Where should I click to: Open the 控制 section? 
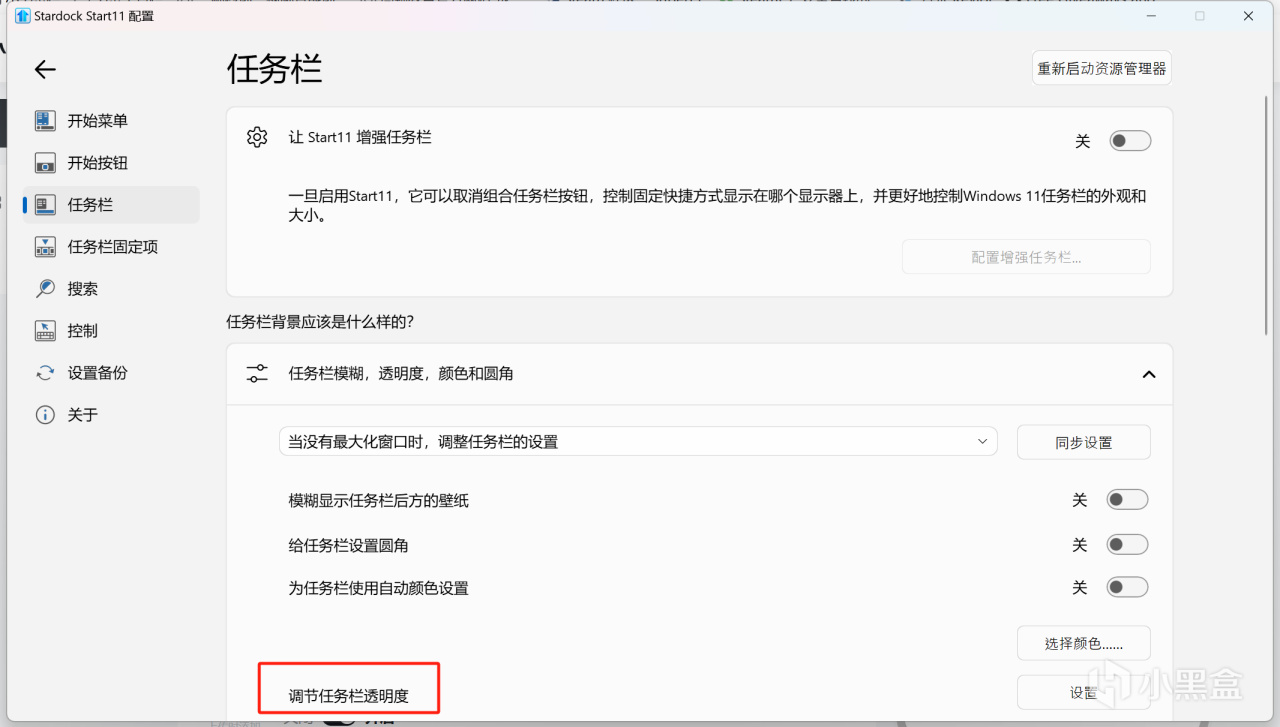tap(111, 331)
